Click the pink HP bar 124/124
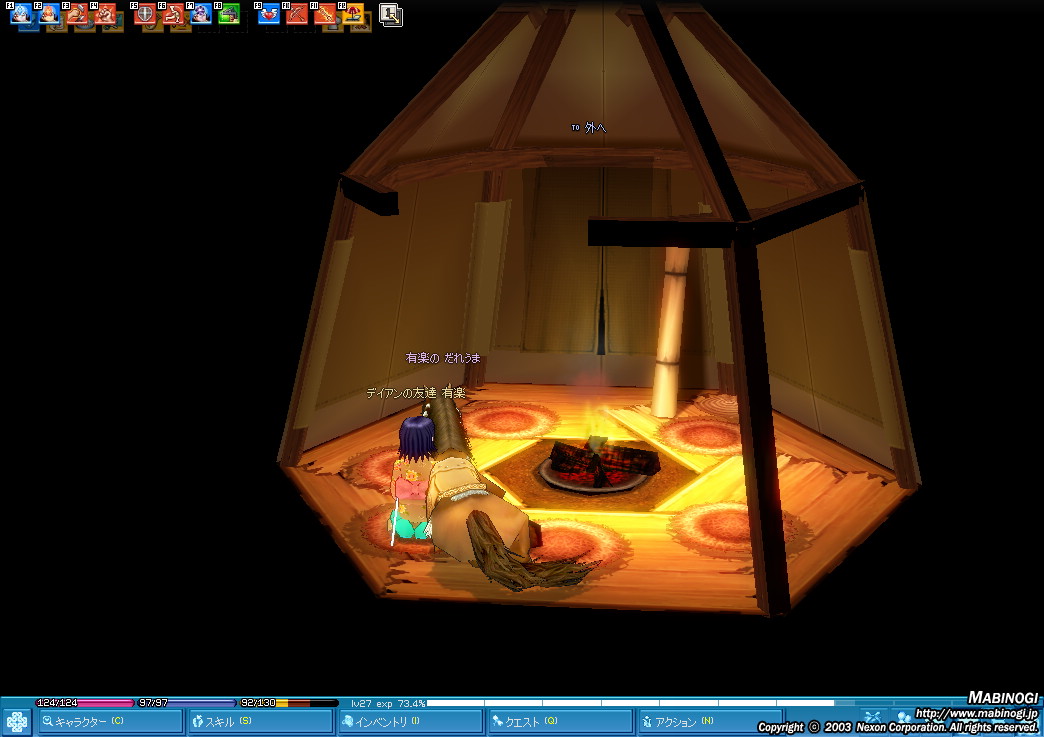1044x737 pixels. [x=85, y=702]
